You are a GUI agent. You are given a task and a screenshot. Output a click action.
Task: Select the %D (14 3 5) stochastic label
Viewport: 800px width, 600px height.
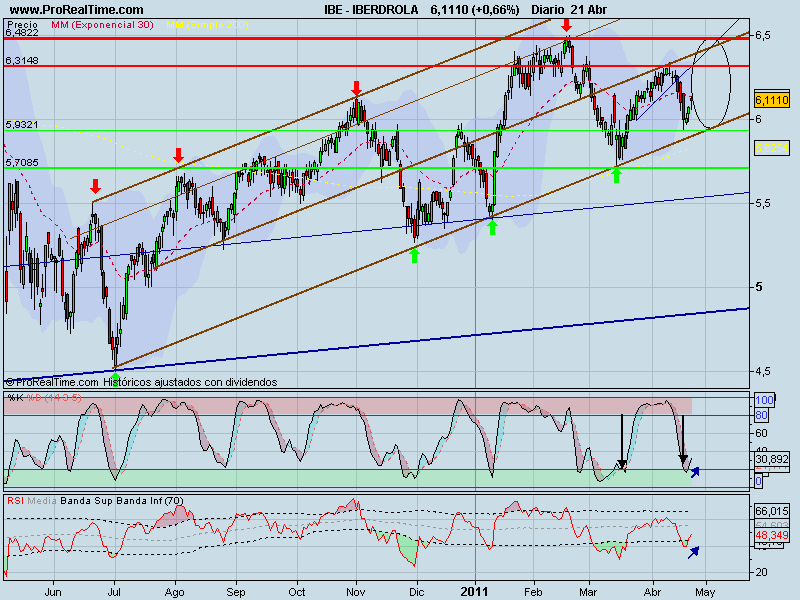click(54, 397)
